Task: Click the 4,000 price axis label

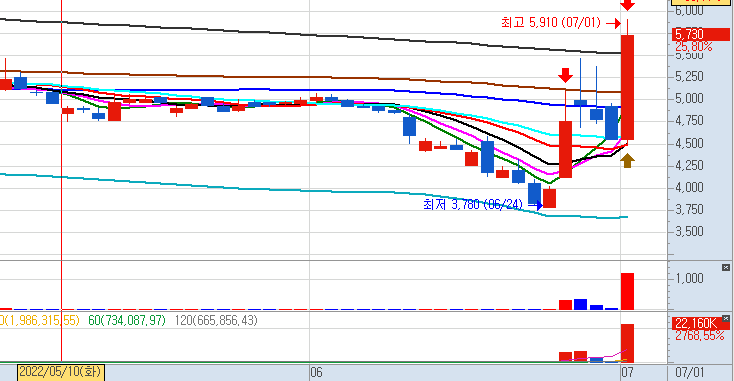Action: click(690, 187)
